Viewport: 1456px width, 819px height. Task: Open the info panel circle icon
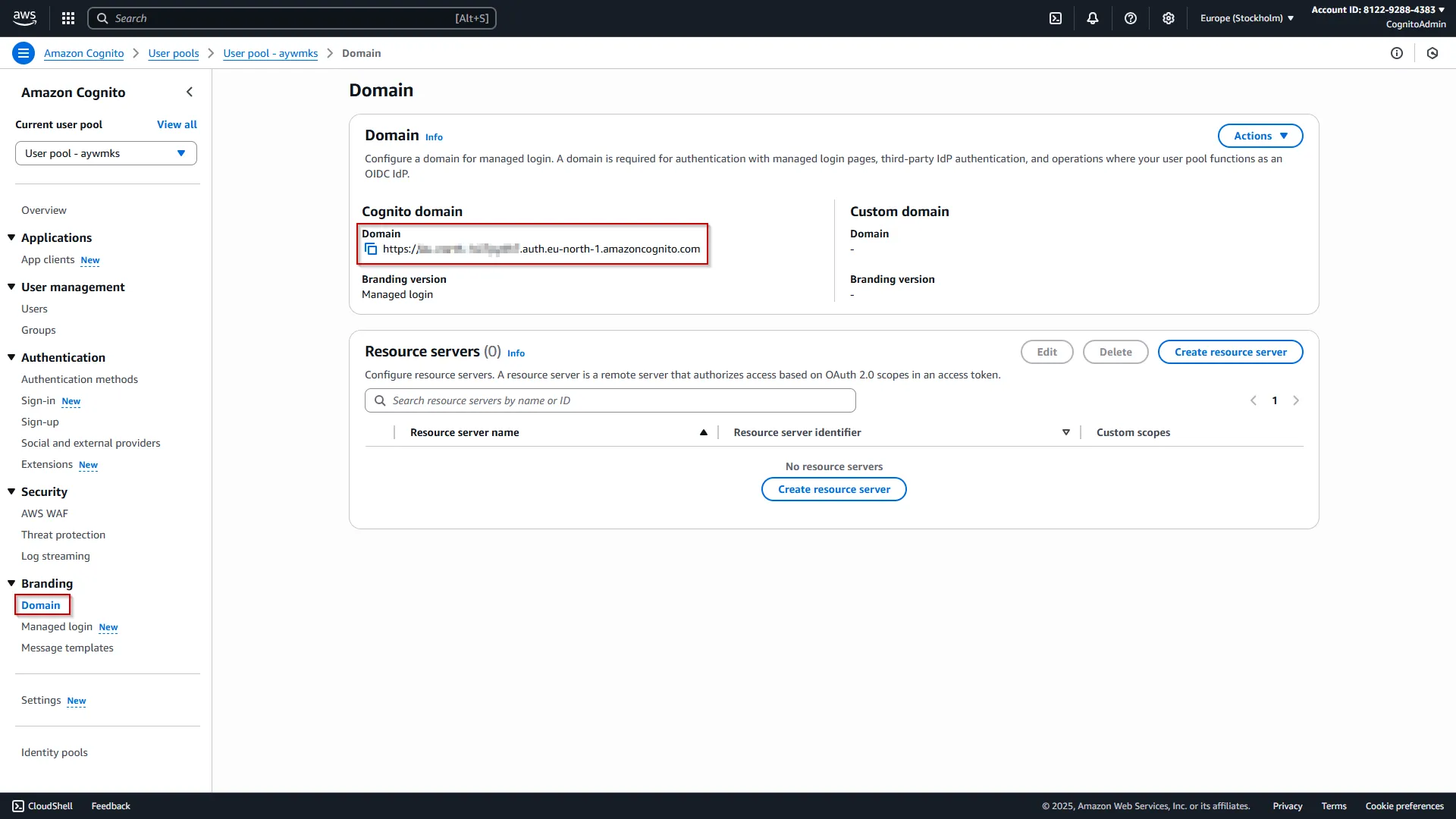coord(1397,53)
